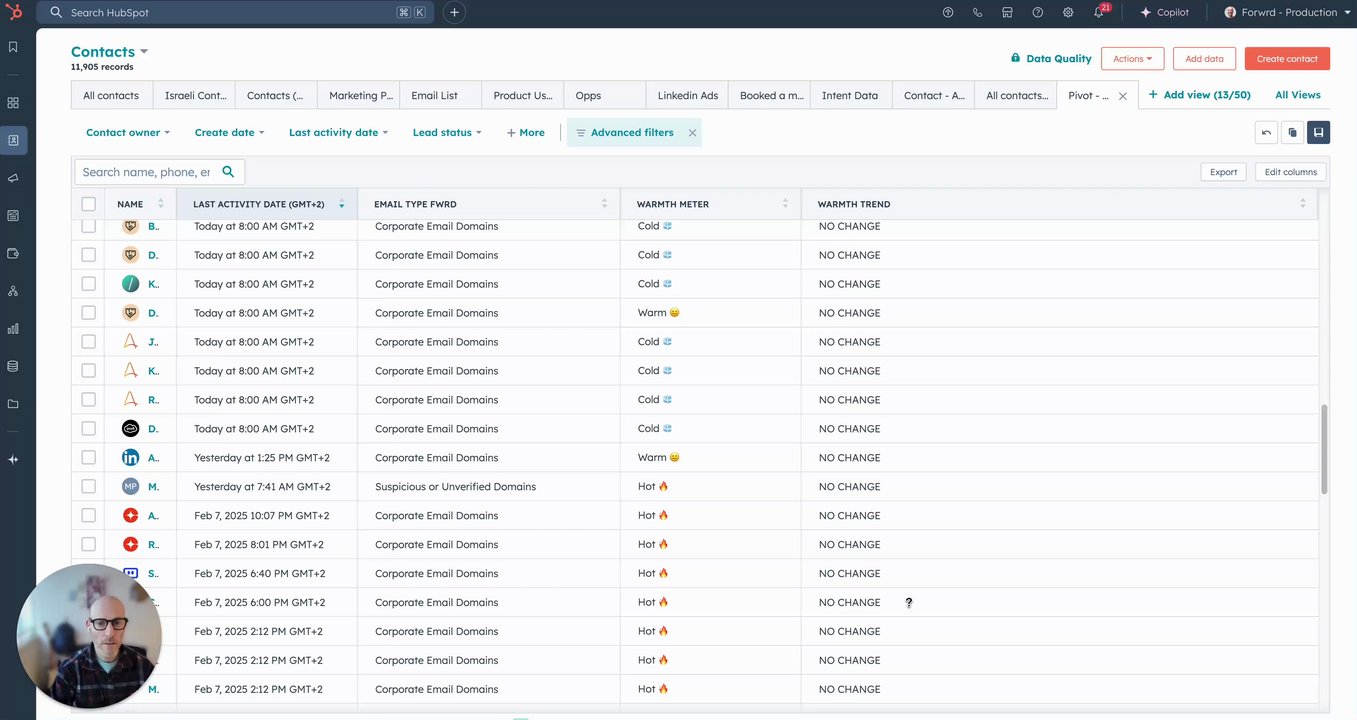Click the save view floppy icon
This screenshot has height=720, width=1357.
click(x=1318, y=132)
